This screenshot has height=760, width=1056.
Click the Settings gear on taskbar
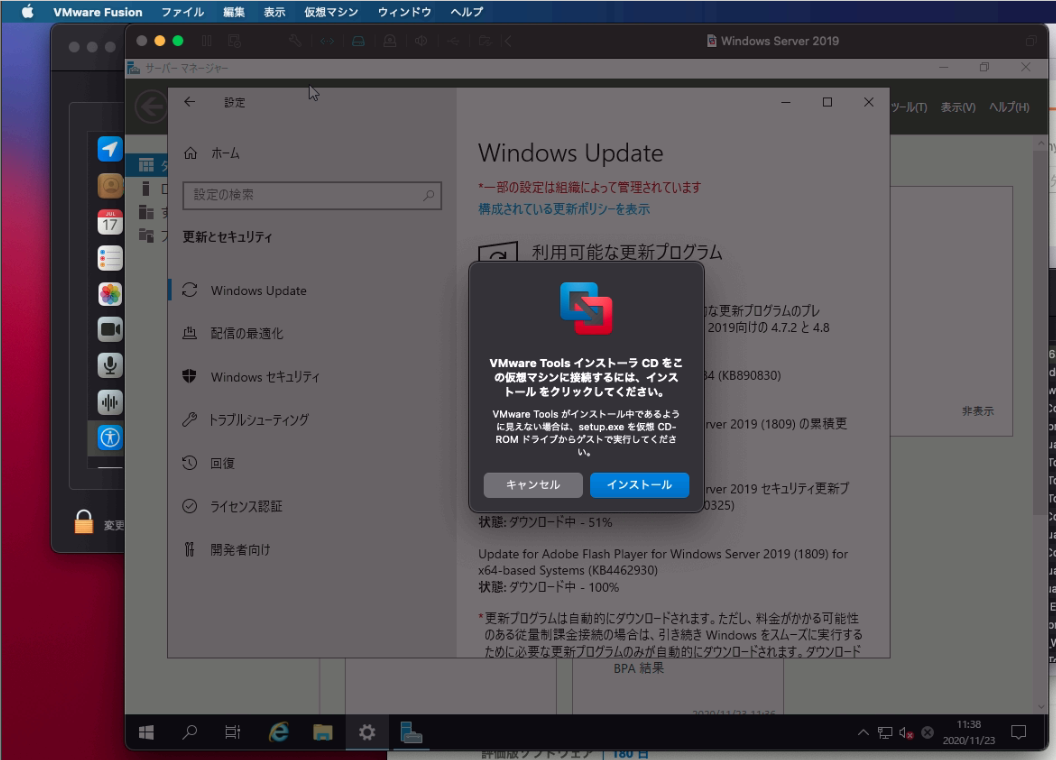[366, 732]
